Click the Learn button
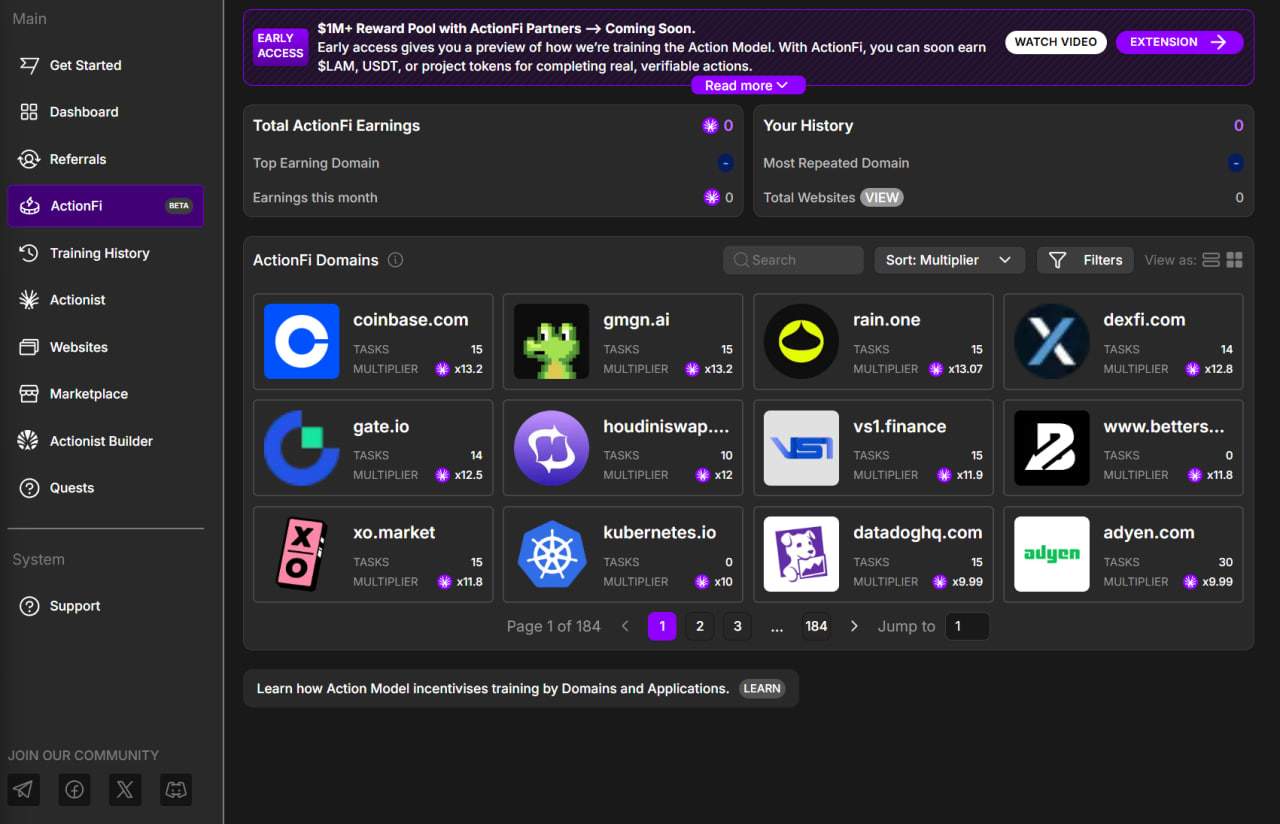The height and width of the screenshot is (824, 1280). pyautogui.click(x=762, y=688)
